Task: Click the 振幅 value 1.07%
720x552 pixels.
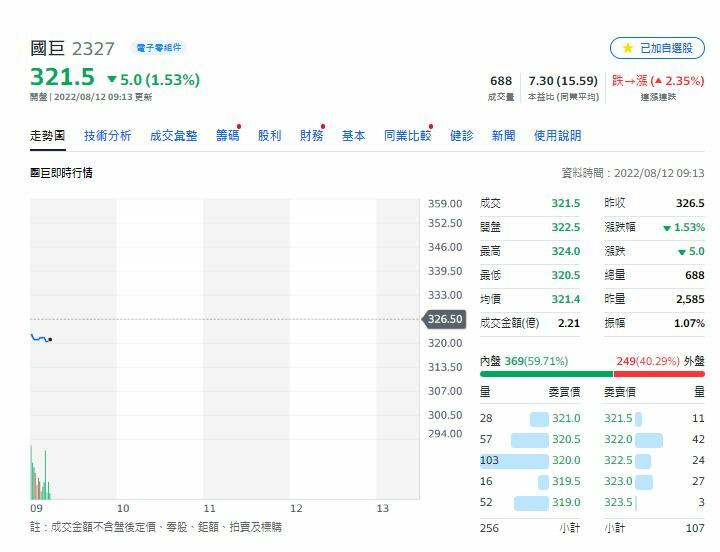Action: coord(689,323)
